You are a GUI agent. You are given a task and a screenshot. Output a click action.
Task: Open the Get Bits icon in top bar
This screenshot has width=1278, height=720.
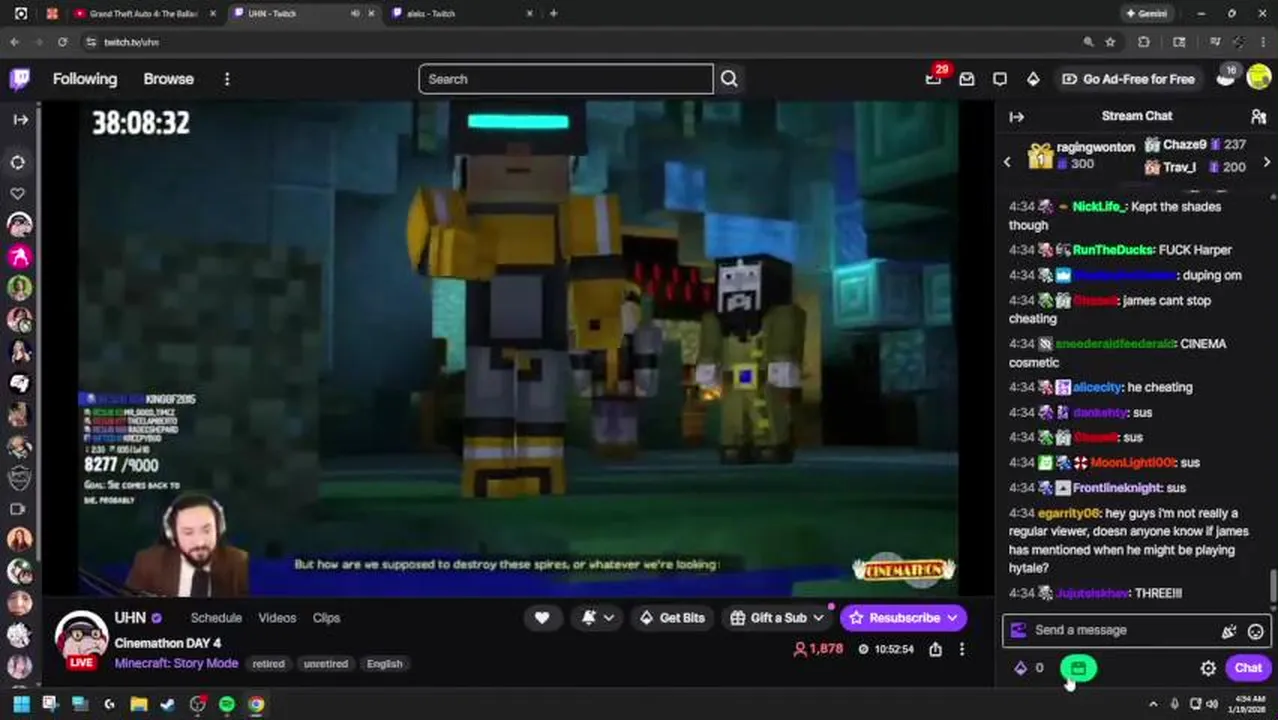coord(1033,79)
